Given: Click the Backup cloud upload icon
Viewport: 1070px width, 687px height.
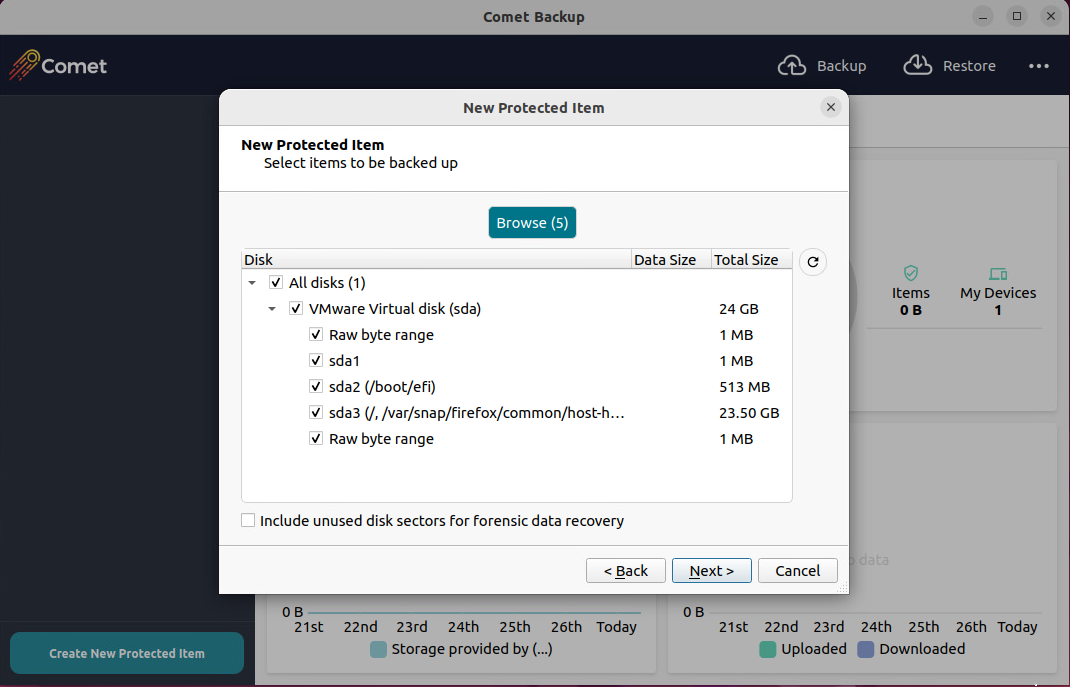Looking at the screenshot, I should (x=792, y=66).
